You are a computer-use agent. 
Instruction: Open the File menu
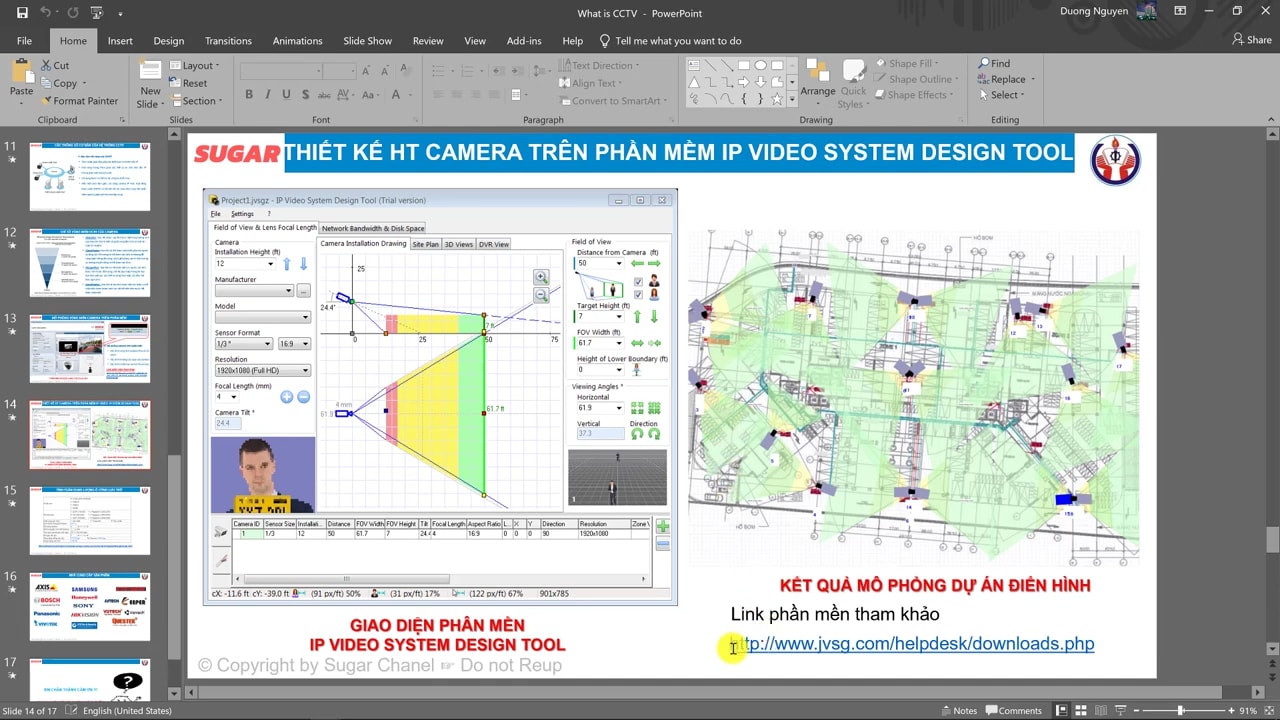24,41
